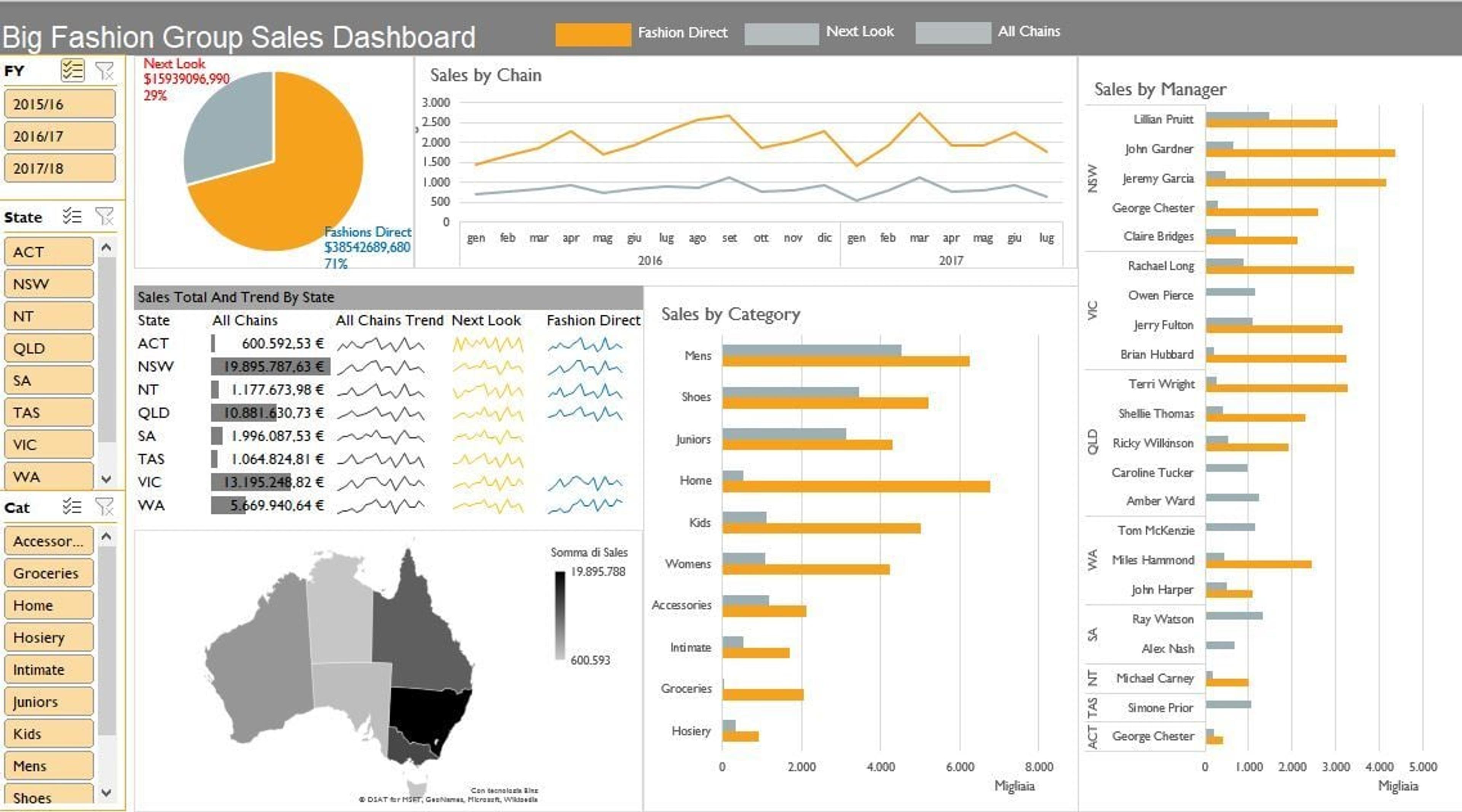Filter category by Intimate
Screen dimensions: 1462x812
49,669
